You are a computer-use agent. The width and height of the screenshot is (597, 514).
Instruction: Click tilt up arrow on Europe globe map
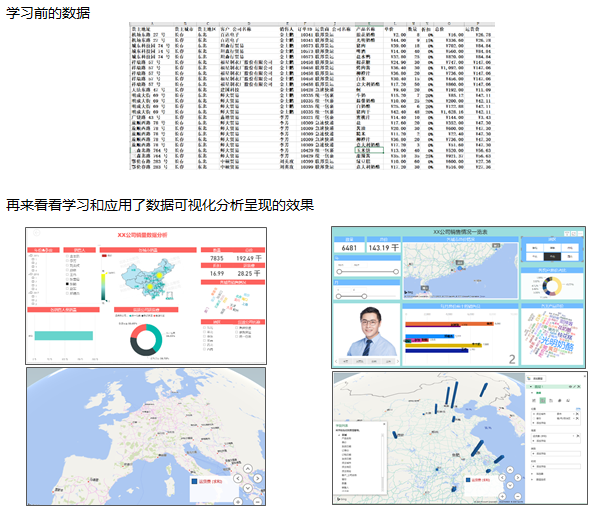point(248,469)
